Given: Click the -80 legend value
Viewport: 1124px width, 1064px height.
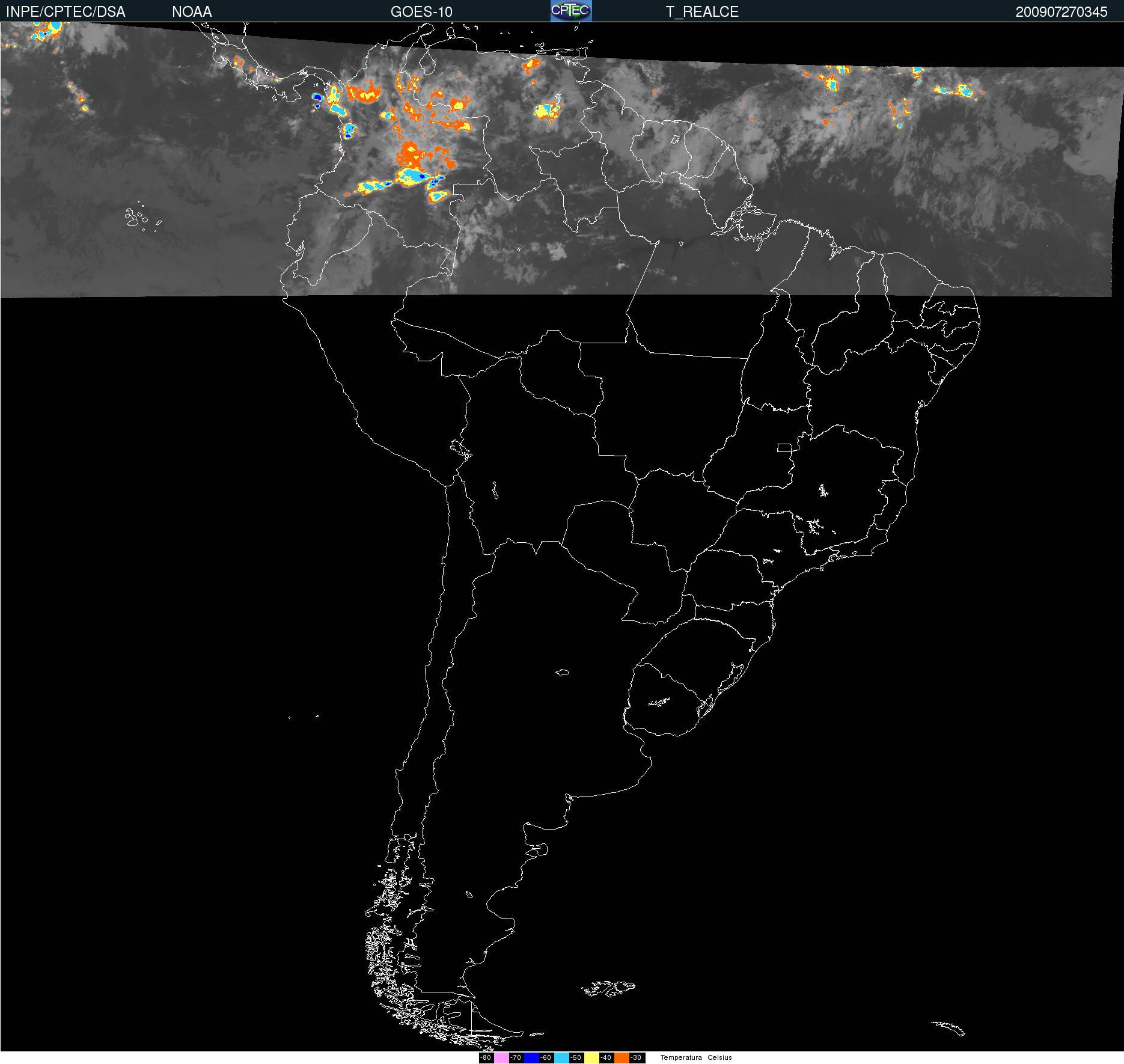Looking at the screenshot, I should click(486, 1057).
